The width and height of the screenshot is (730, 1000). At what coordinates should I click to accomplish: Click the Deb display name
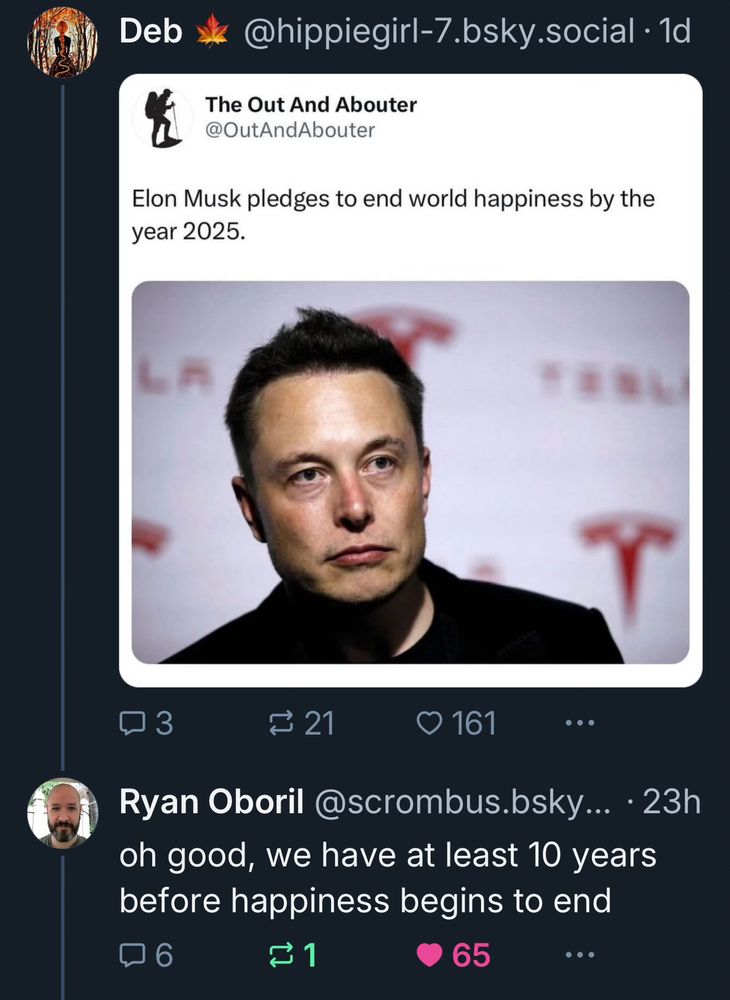tap(150, 32)
